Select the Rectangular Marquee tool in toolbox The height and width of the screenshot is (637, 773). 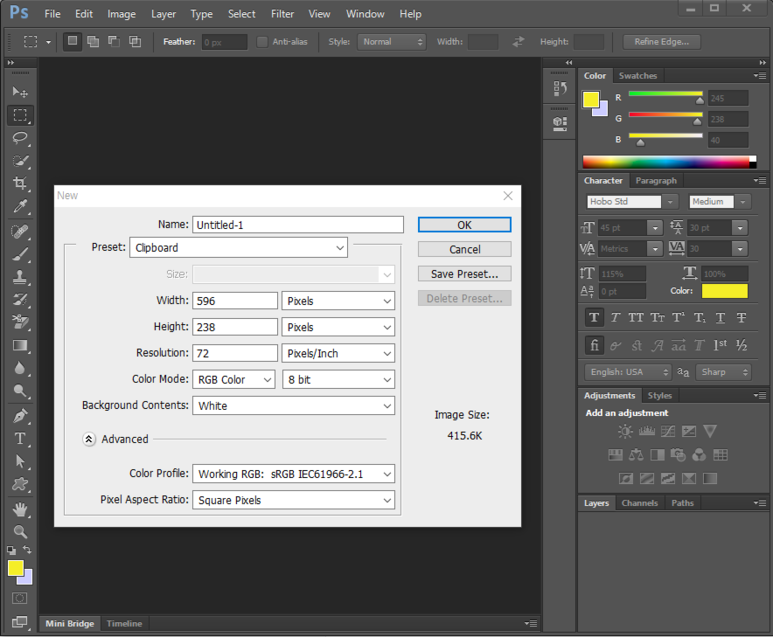[20, 115]
